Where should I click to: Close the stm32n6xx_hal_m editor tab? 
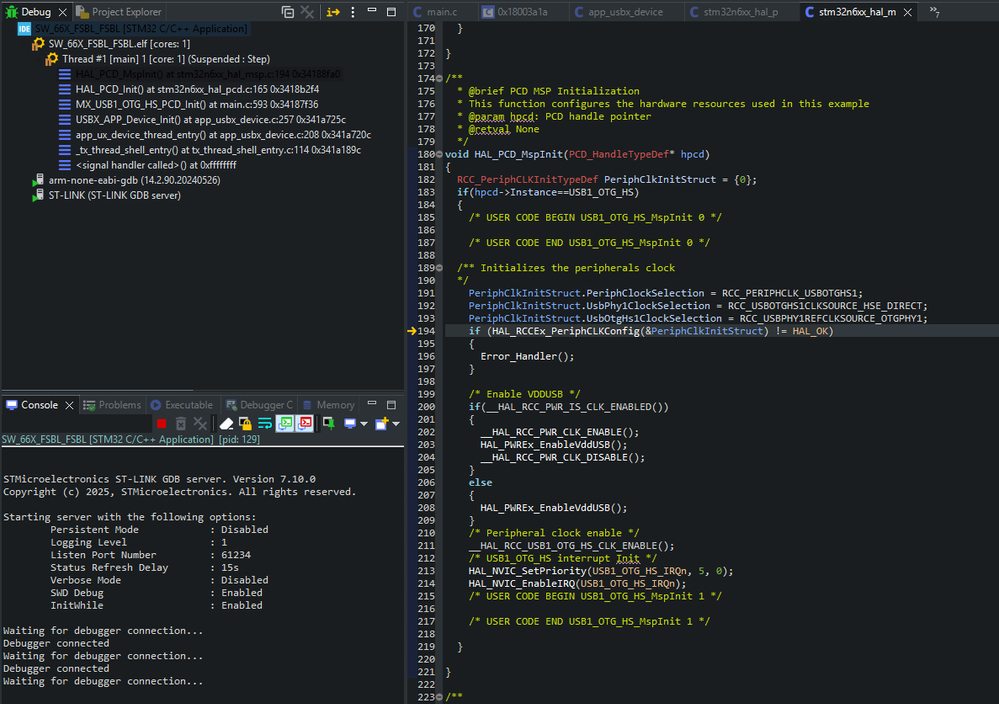pos(908,12)
